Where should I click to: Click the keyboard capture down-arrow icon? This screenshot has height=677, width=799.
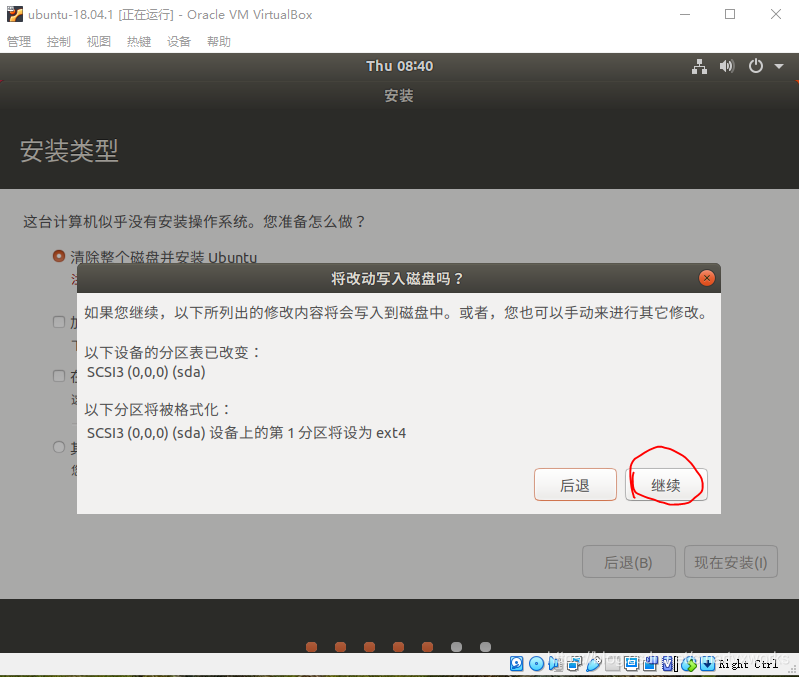pyautogui.click(x=707, y=663)
